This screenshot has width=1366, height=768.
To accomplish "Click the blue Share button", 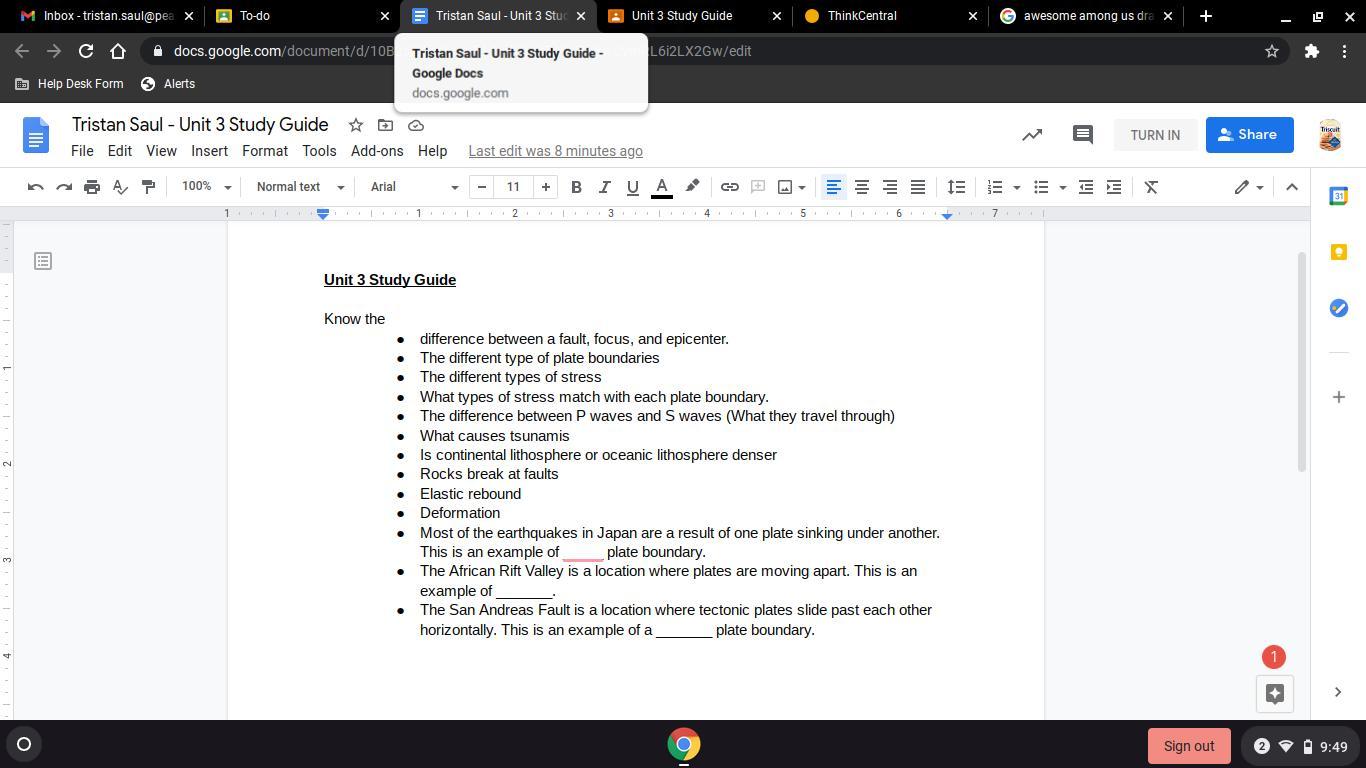I will pyautogui.click(x=1249, y=135).
